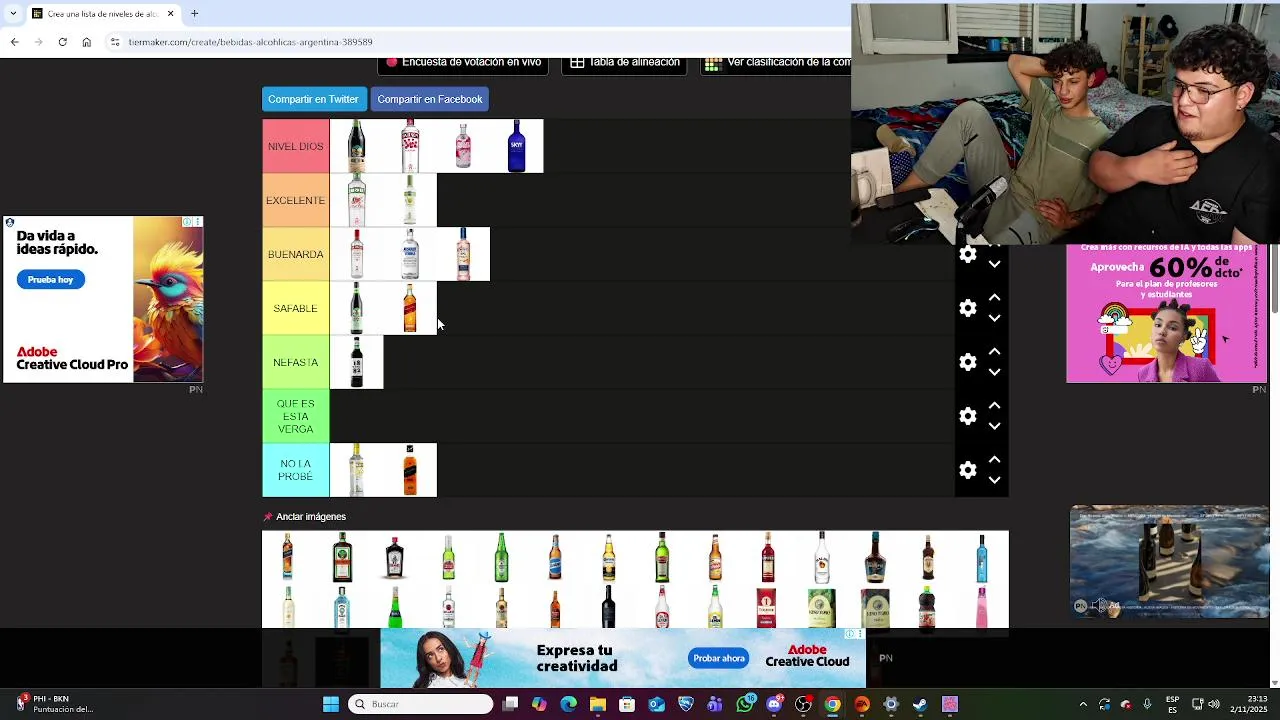Go to the browser home page
1280x720 pixels.
pos(87,42)
